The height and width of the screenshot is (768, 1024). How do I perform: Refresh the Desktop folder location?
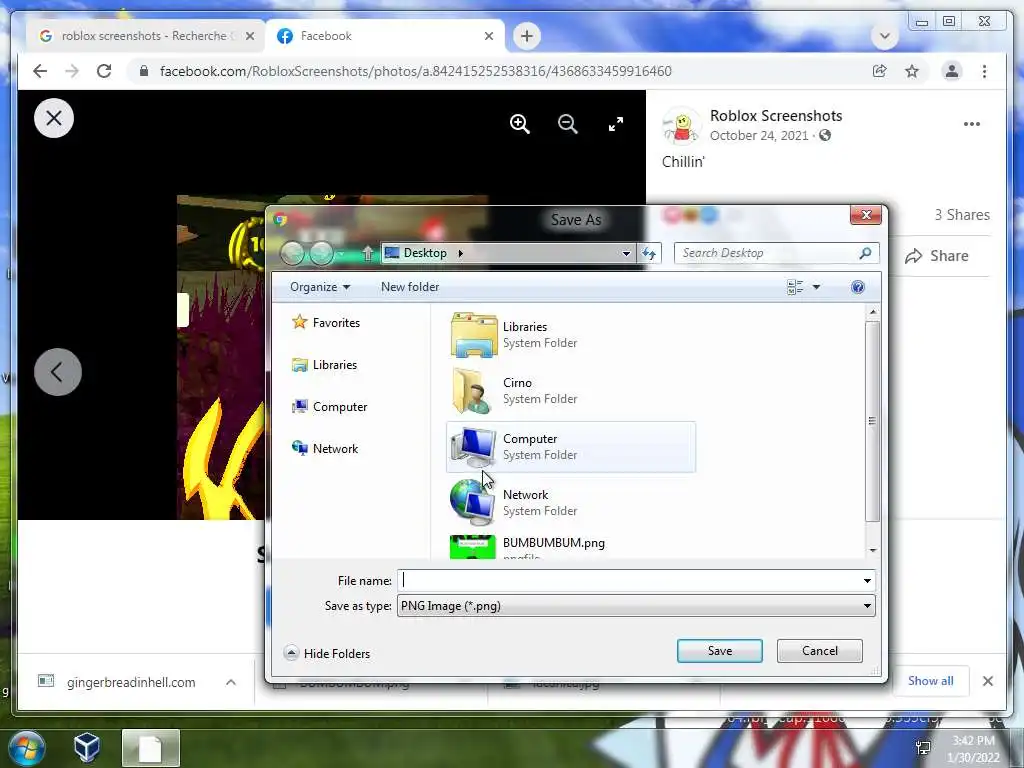point(649,253)
